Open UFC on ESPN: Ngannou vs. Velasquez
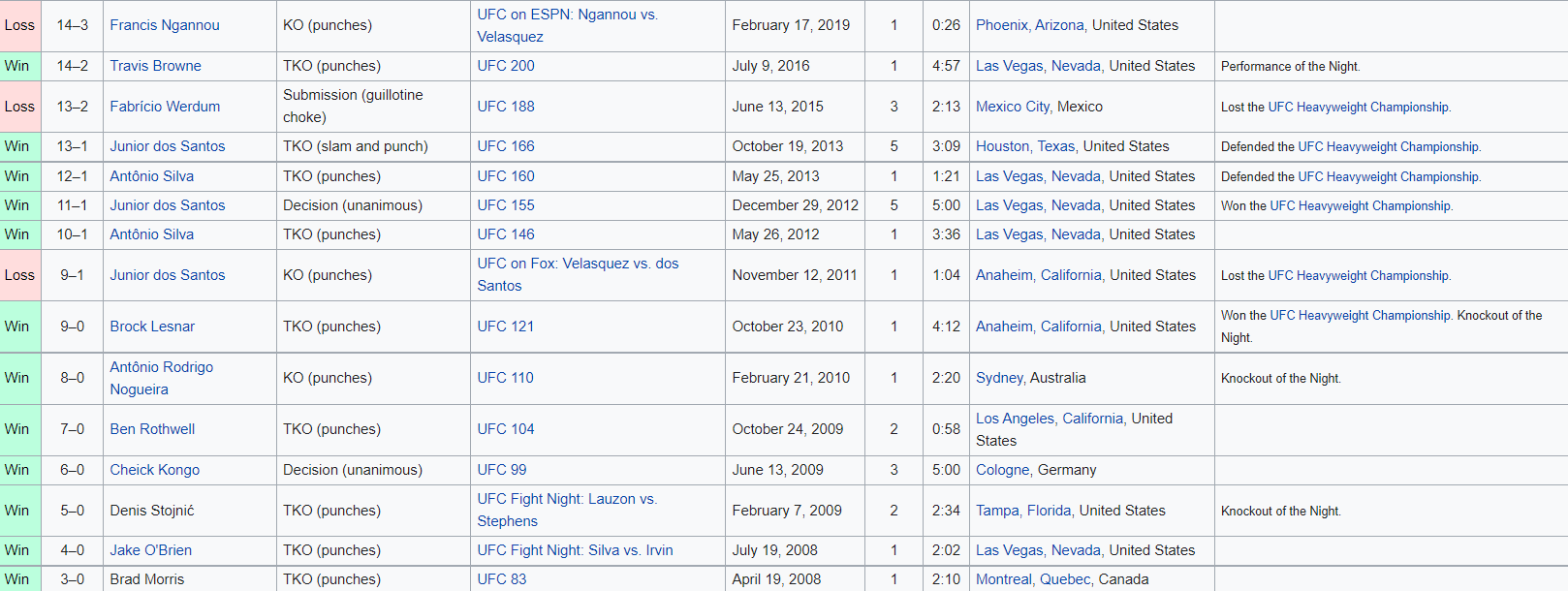This screenshot has height=591, width=1568. (567, 25)
